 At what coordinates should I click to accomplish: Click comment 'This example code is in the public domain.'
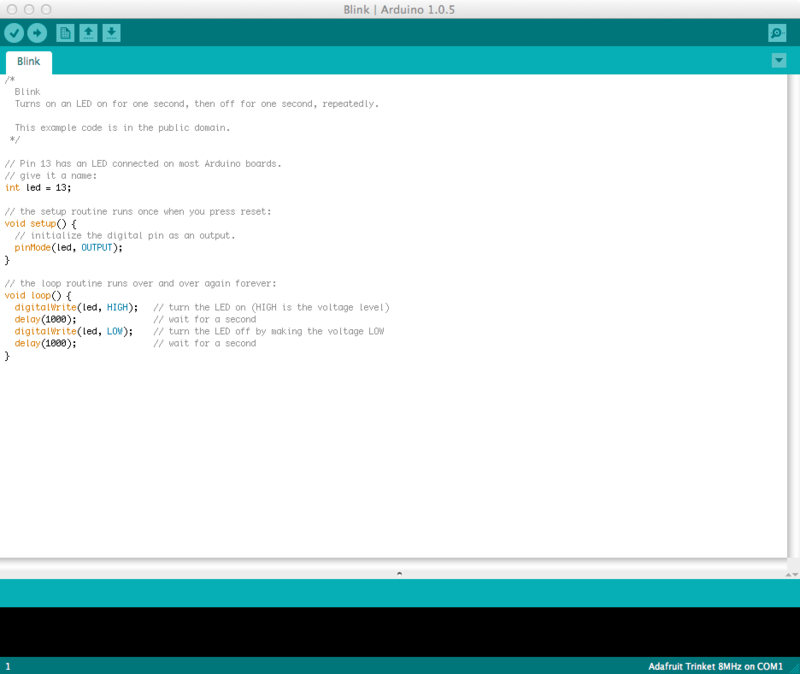pyautogui.click(x=122, y=128)
